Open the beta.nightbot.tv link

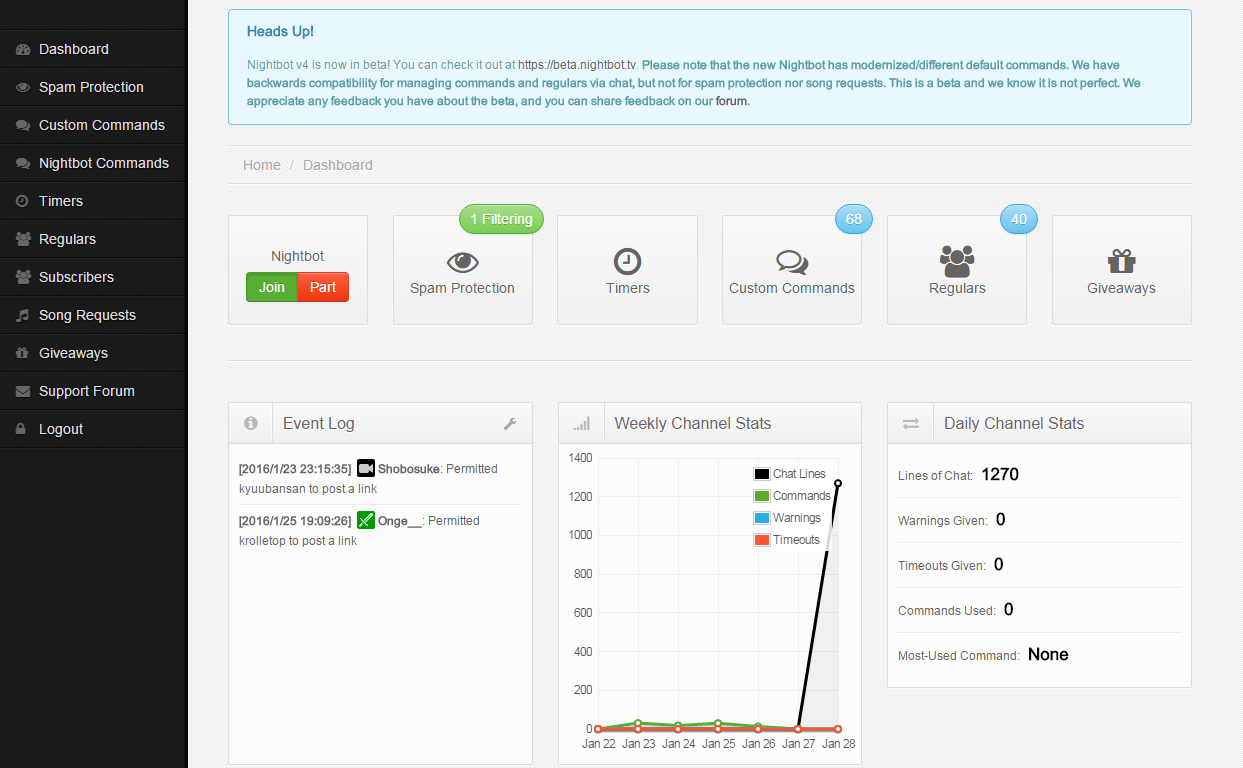pos(578,63)
